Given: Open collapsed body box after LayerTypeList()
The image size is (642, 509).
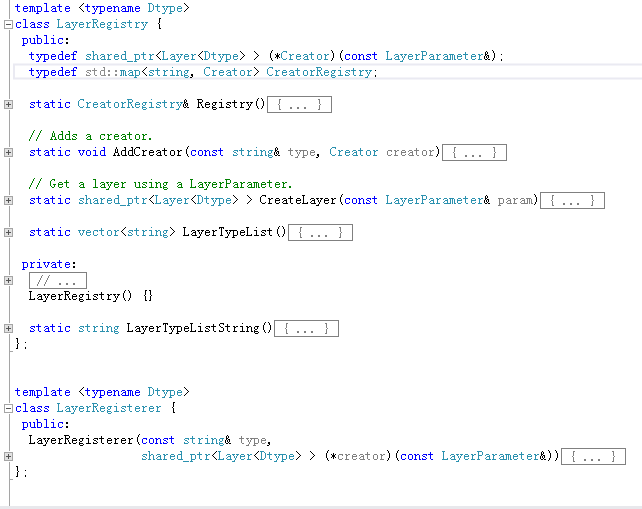Looking at the screenshot, I should [x=321, y=233].
